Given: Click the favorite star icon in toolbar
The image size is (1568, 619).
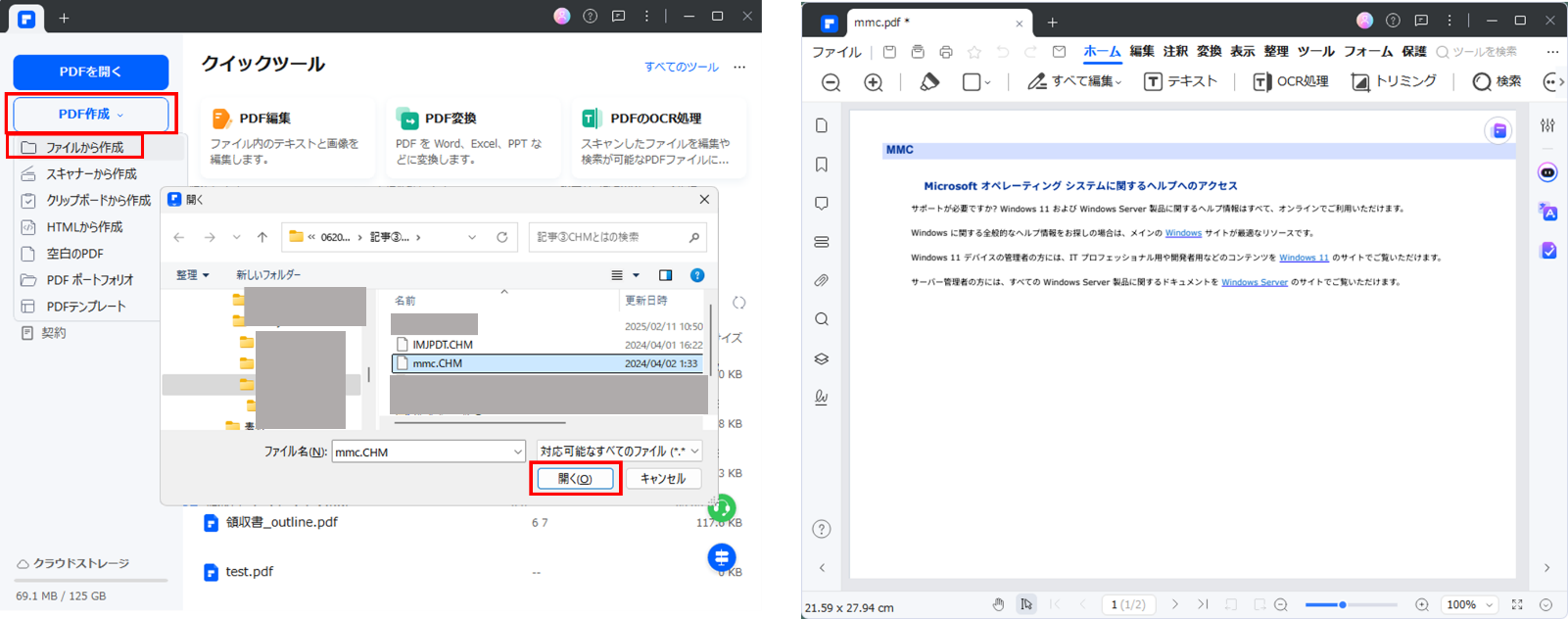Looking at the screenshot, I should click(x=974, y=52).
